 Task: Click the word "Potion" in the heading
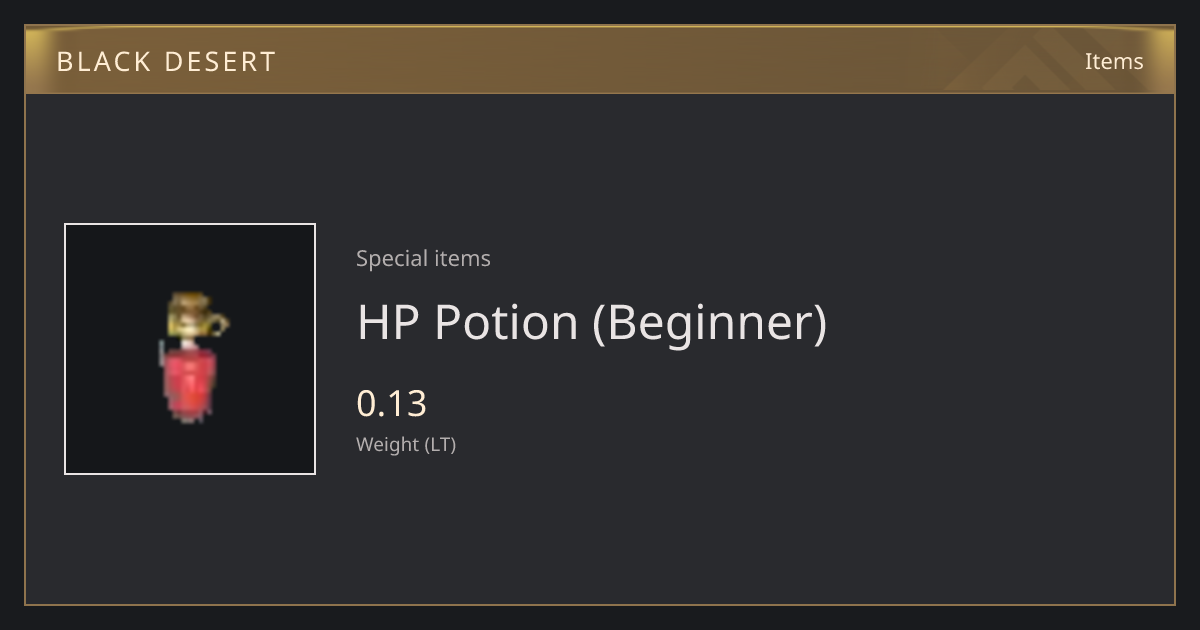[506, 322]
